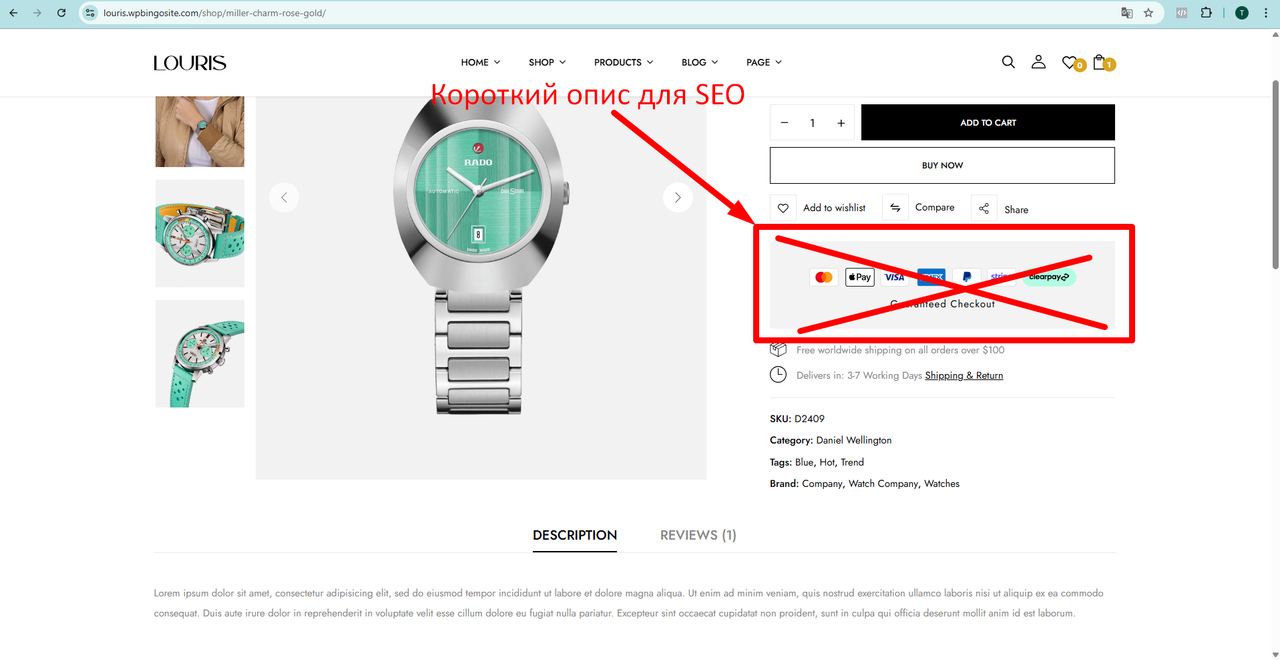The height and width of the screenshot is (660, 1280).
Task: Switch to the REVIEWS (1) tab
Action: [x=698, y=535]
